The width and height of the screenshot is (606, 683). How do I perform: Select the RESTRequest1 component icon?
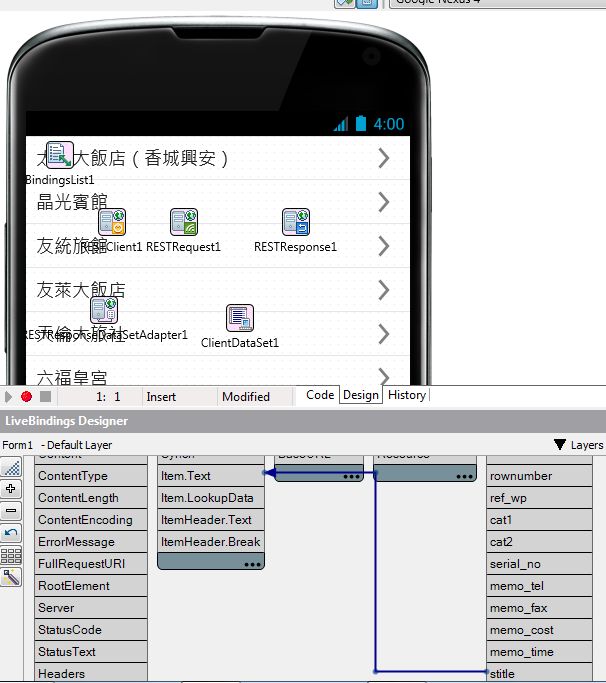pyautogui.click(x=184, y=222)
